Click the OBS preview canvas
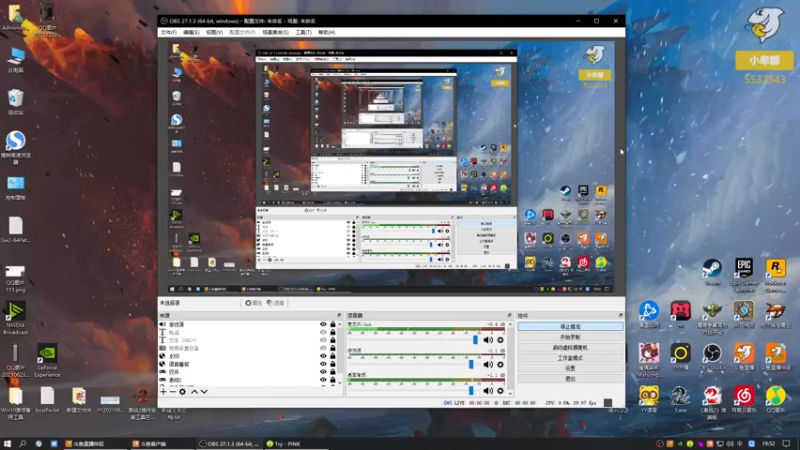The image size is (800, 450). coord(391,167)
